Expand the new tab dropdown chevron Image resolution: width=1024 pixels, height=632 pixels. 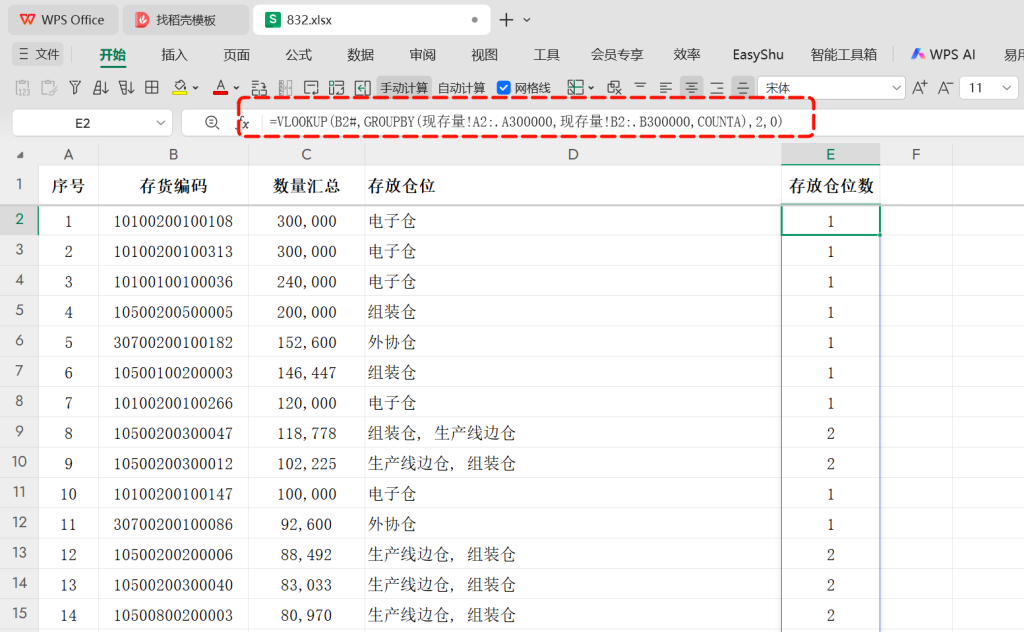pos(526,20)
